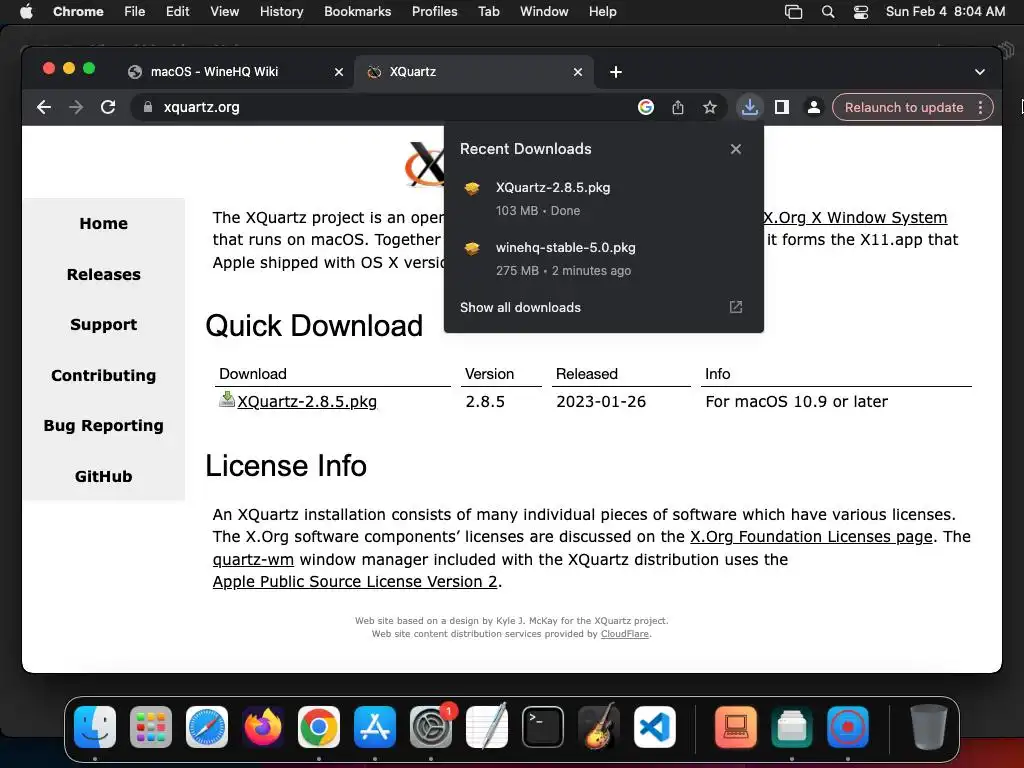The height and width of the screenshot is (768, 1024).
Task: Toggle the Chrome side panel icon
Action: click(782, 107)
